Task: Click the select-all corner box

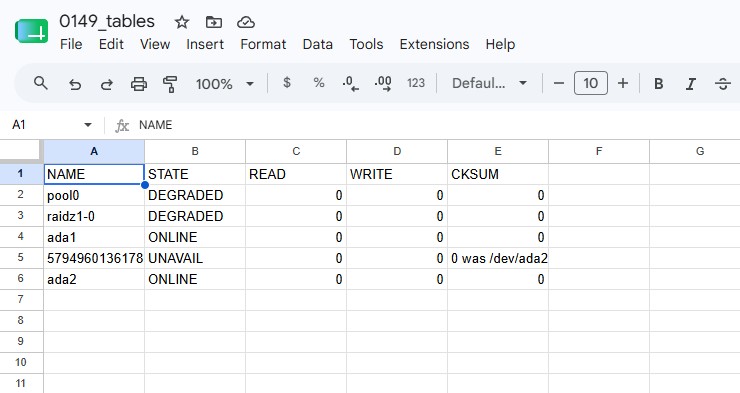Action: click(x=21, y=151)
